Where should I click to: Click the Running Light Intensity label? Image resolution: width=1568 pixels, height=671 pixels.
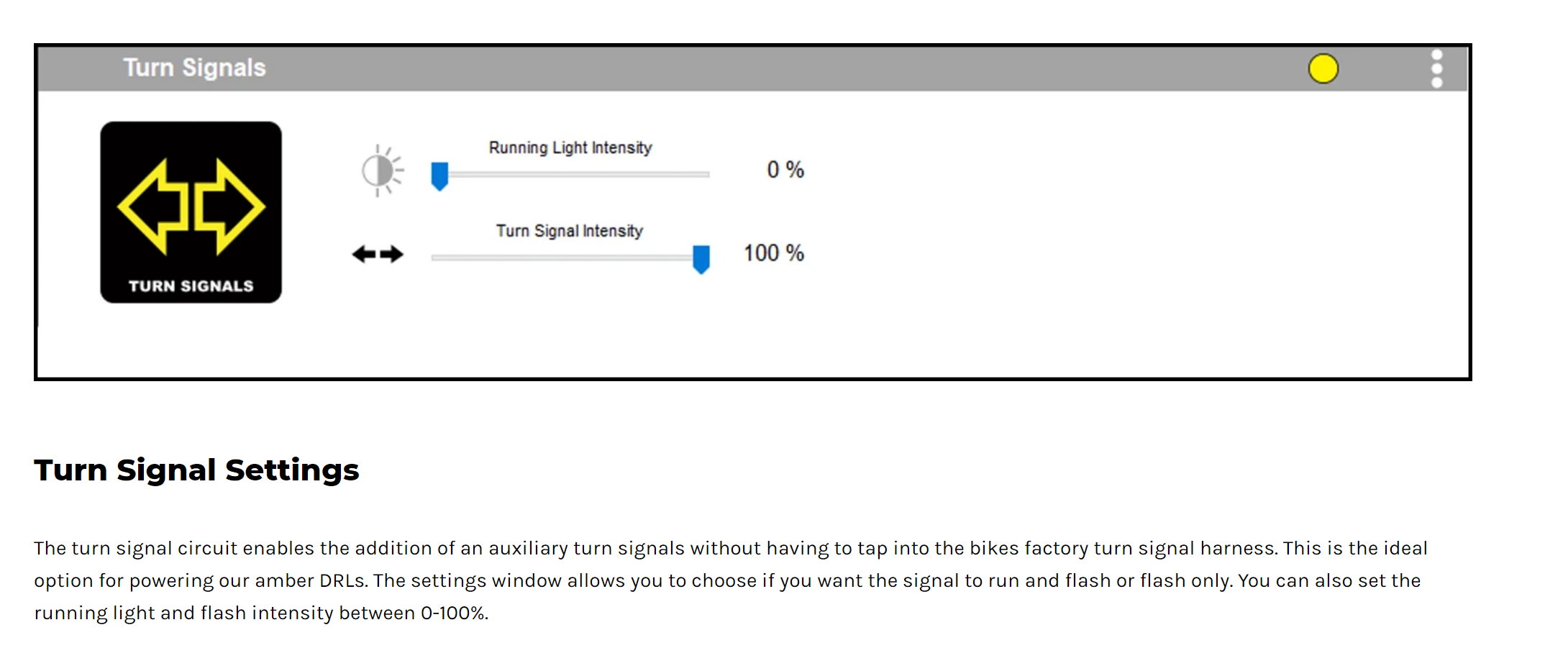pyautogui.click(x=570, y=147)
